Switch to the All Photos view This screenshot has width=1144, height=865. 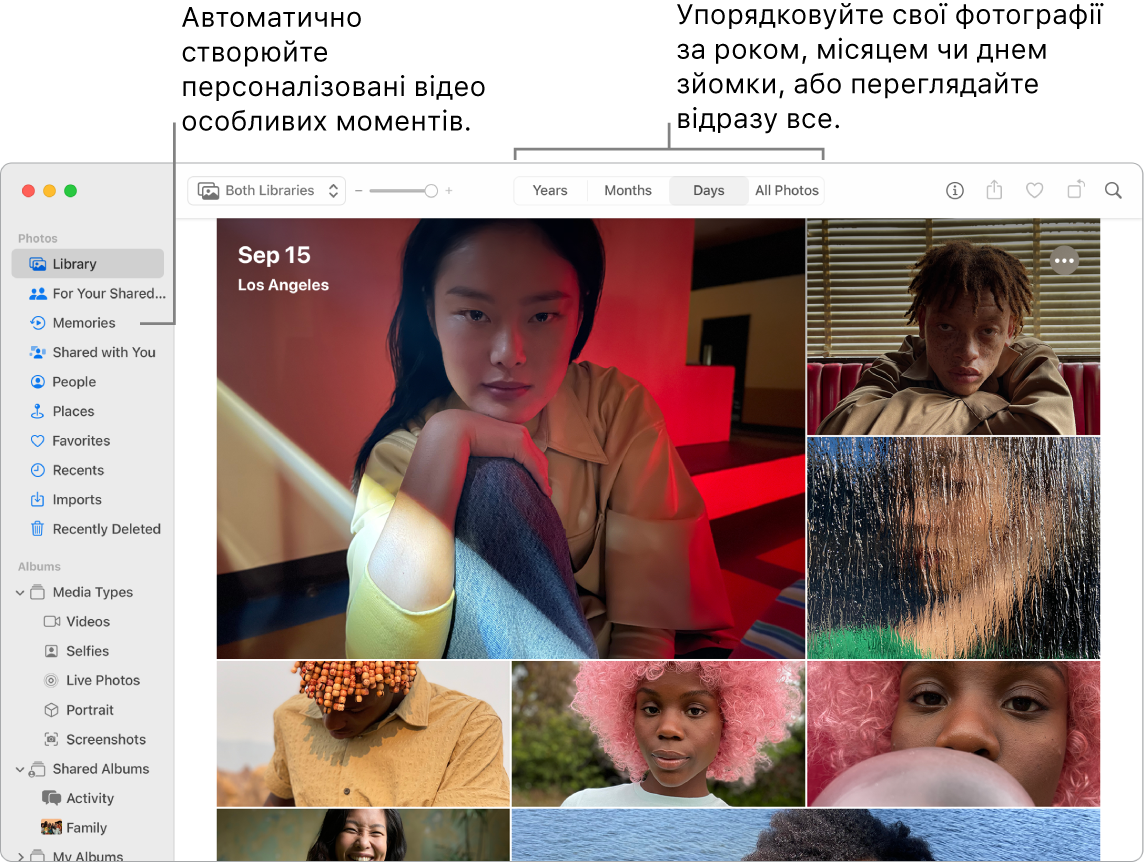786,190
